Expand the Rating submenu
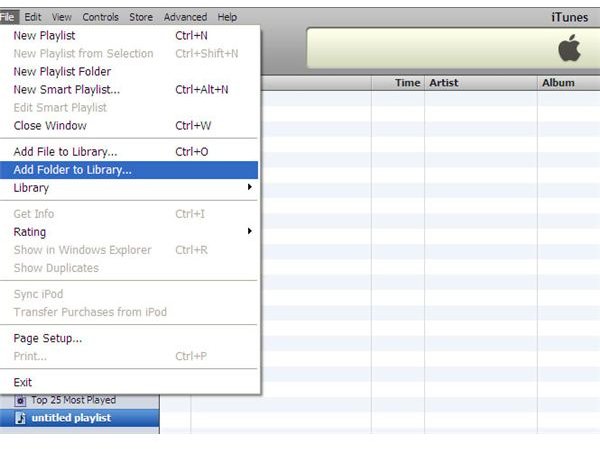 pyautogui.click(x=129, y=232)
